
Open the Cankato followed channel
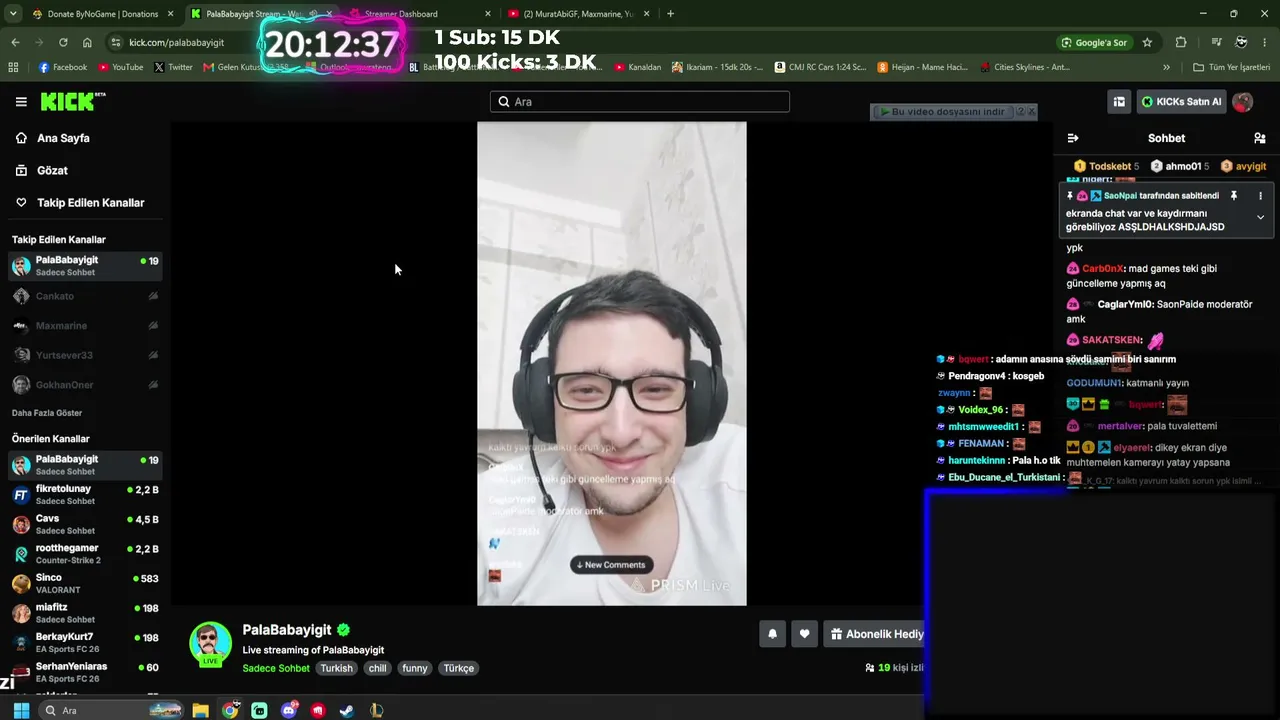click(85, 296)
